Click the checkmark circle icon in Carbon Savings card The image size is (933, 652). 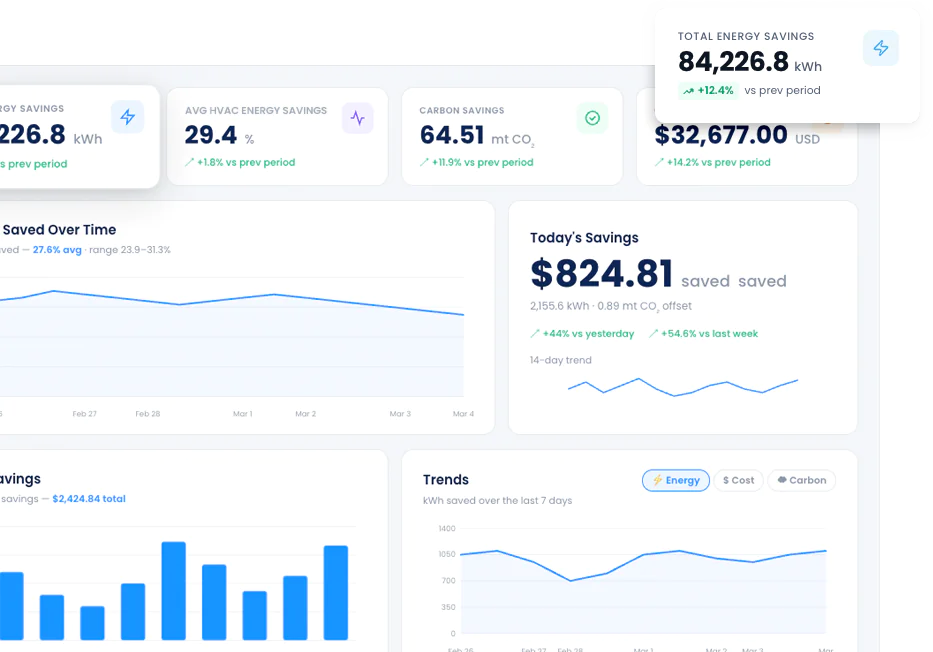[x=592, y=118]
